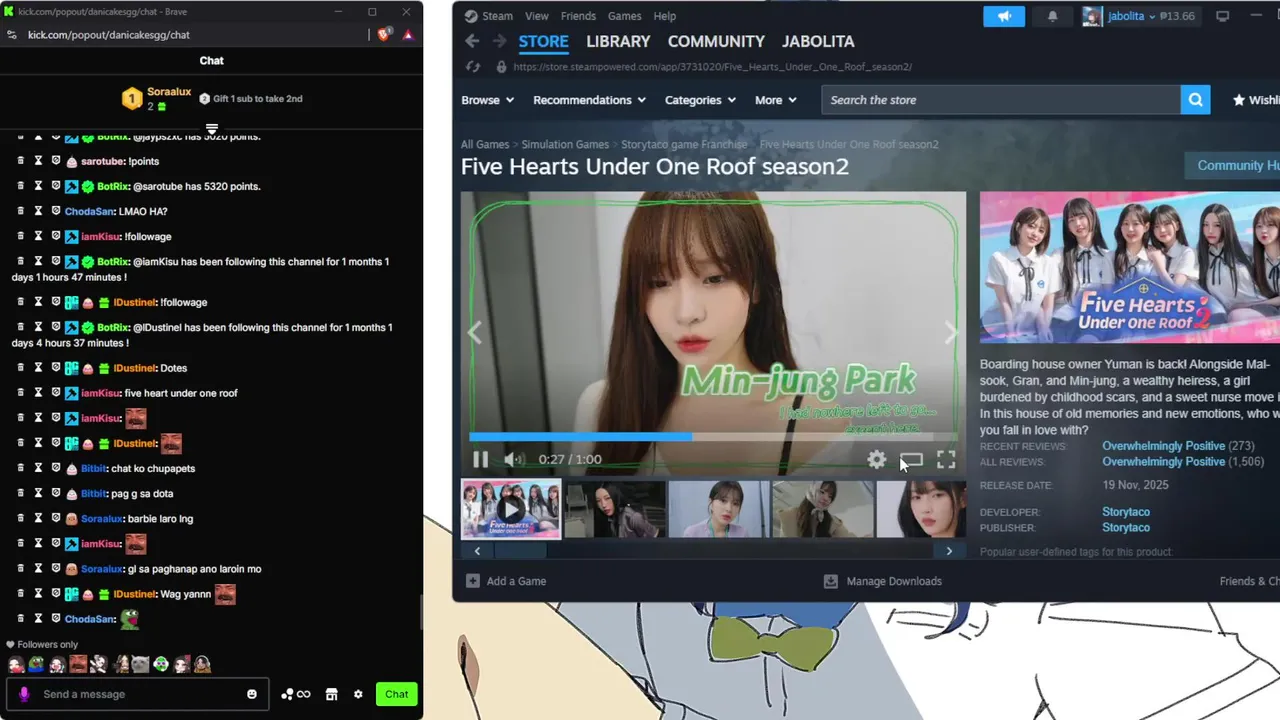Expand the Recommendations dropdown
The image size is (1280, 720).
(x=589, y=100)
